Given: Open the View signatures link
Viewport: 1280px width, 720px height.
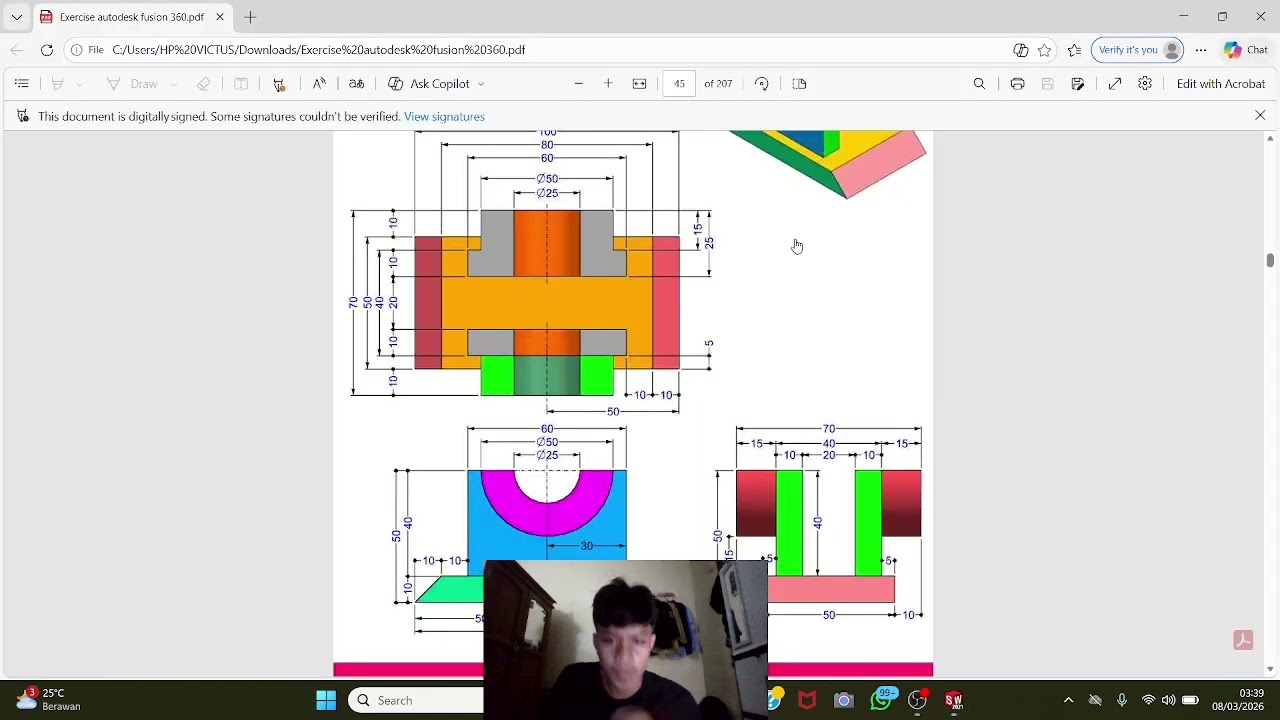Looking at the screenshot, I should (x=444, y=117).
